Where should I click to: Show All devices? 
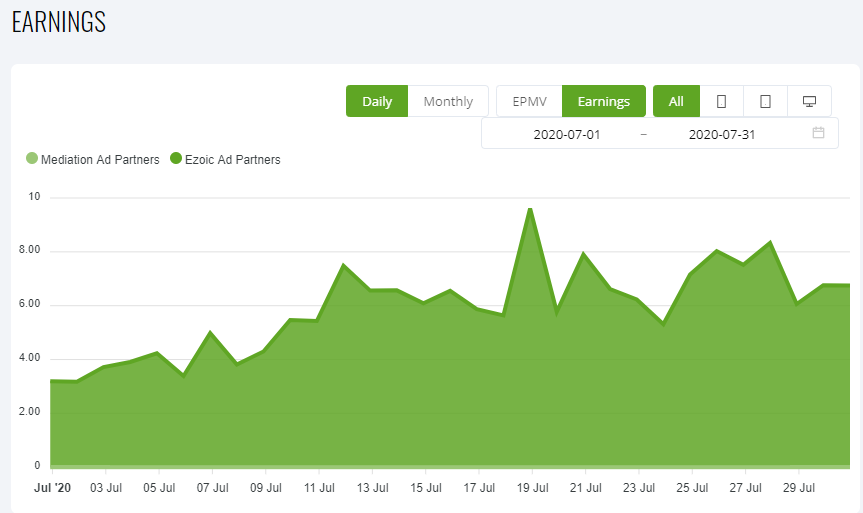click(676, 101)
